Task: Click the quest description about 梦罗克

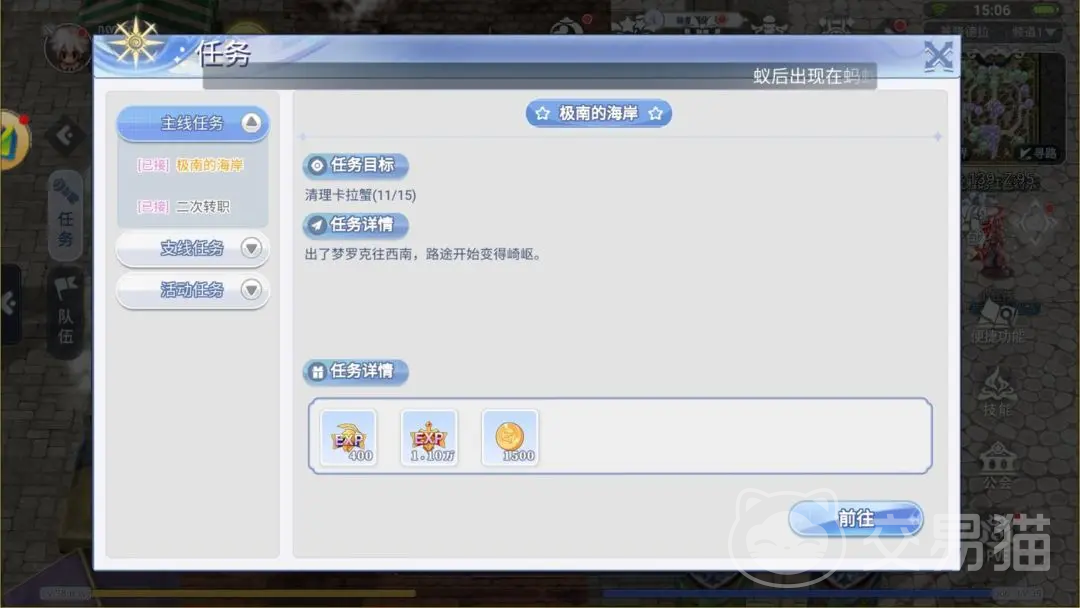Action: (423, 254)
